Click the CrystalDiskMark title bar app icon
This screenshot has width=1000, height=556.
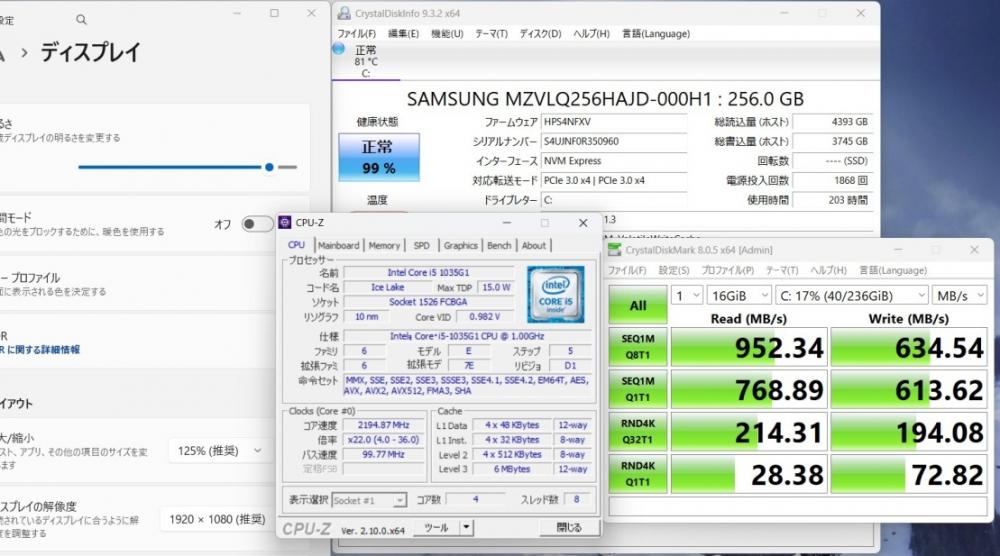click(615, 250)
